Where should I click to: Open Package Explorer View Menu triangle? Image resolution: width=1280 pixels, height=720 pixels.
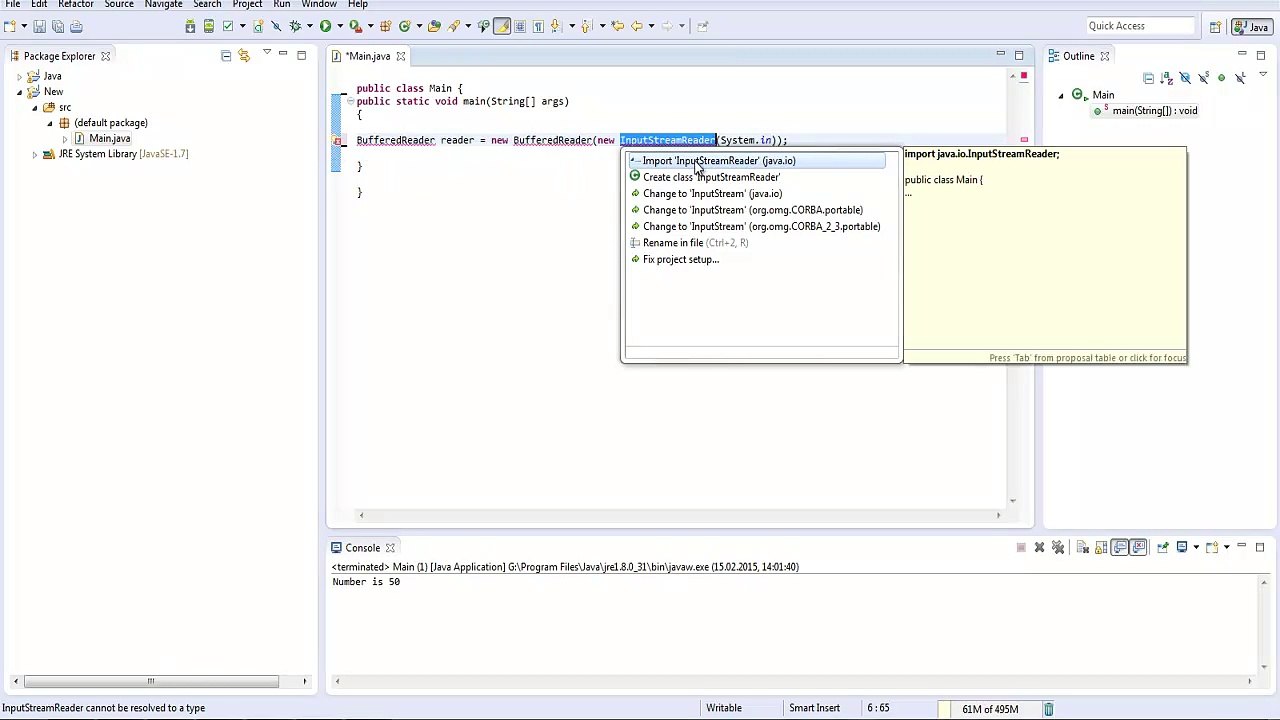266,54
